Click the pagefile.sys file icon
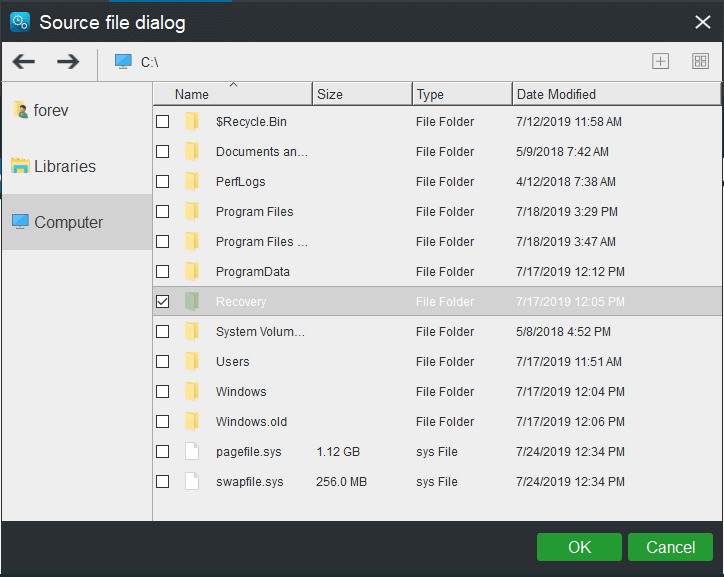The width and height of the screenshot is (724, 577). [x=193, y=452]
